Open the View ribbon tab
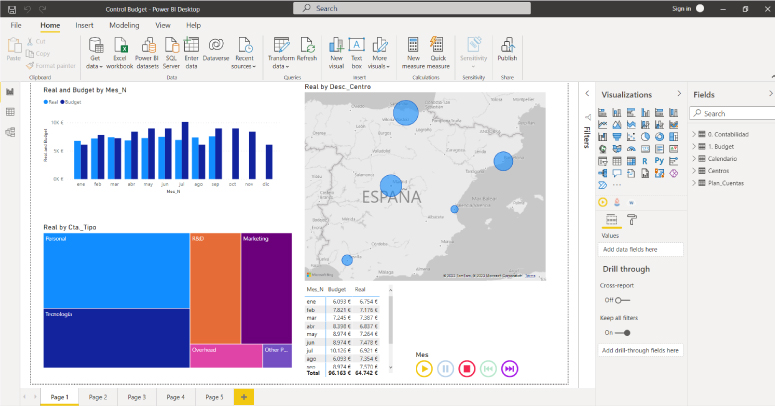 pos(163,25)
